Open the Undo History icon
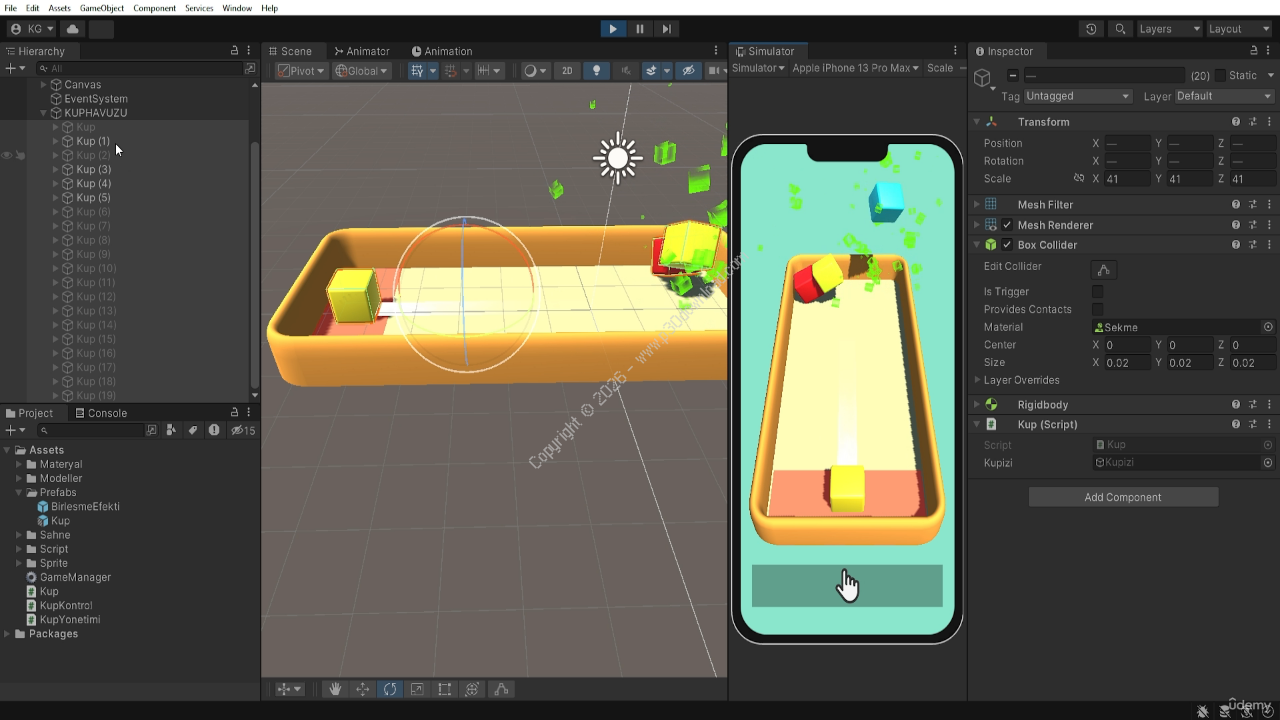Screen dimensions: 1280x720 point(1091,29)
